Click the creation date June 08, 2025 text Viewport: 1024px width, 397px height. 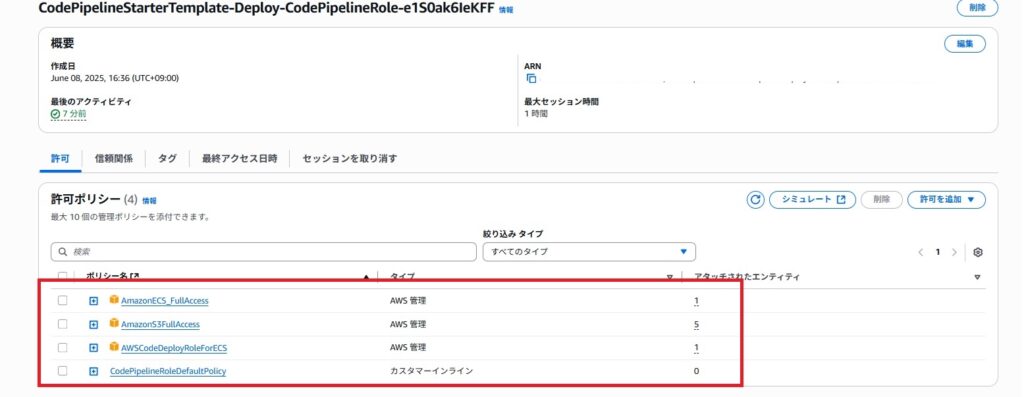tap(115, 78)
